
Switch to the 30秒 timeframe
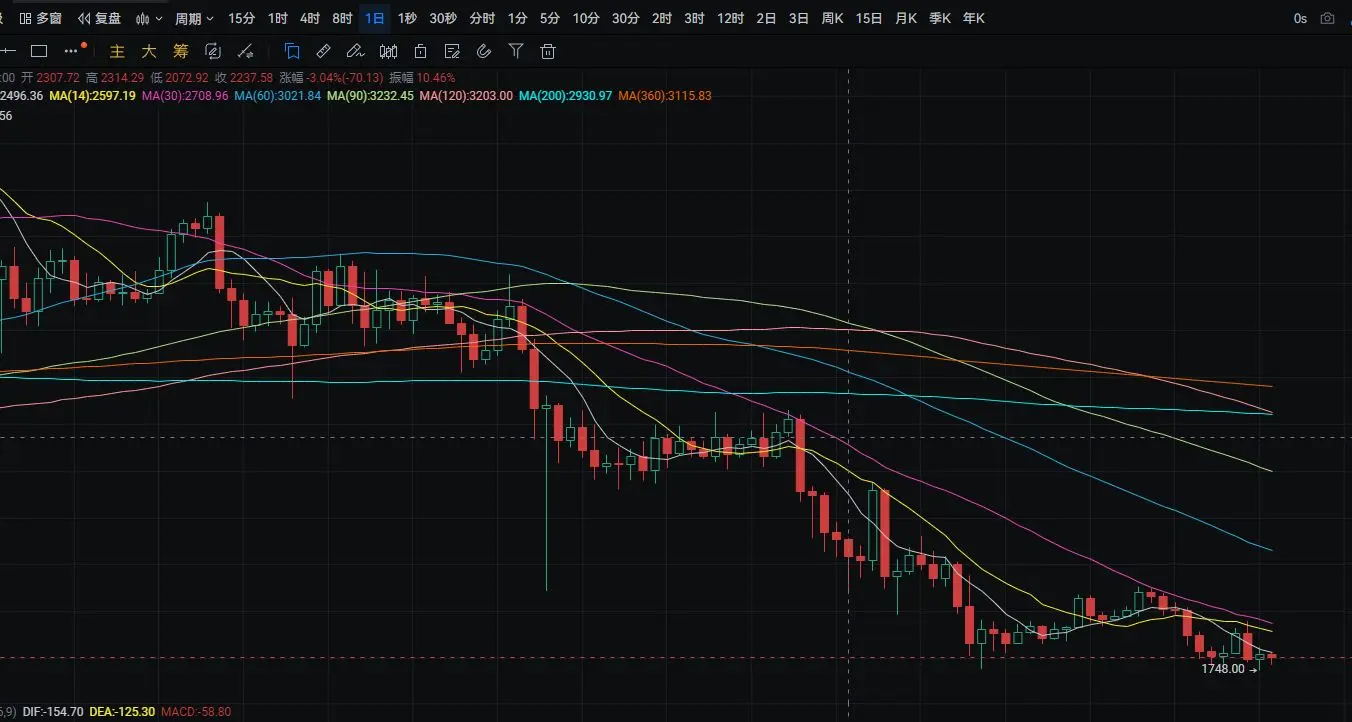pyautogui.click(x=443, y=18)
